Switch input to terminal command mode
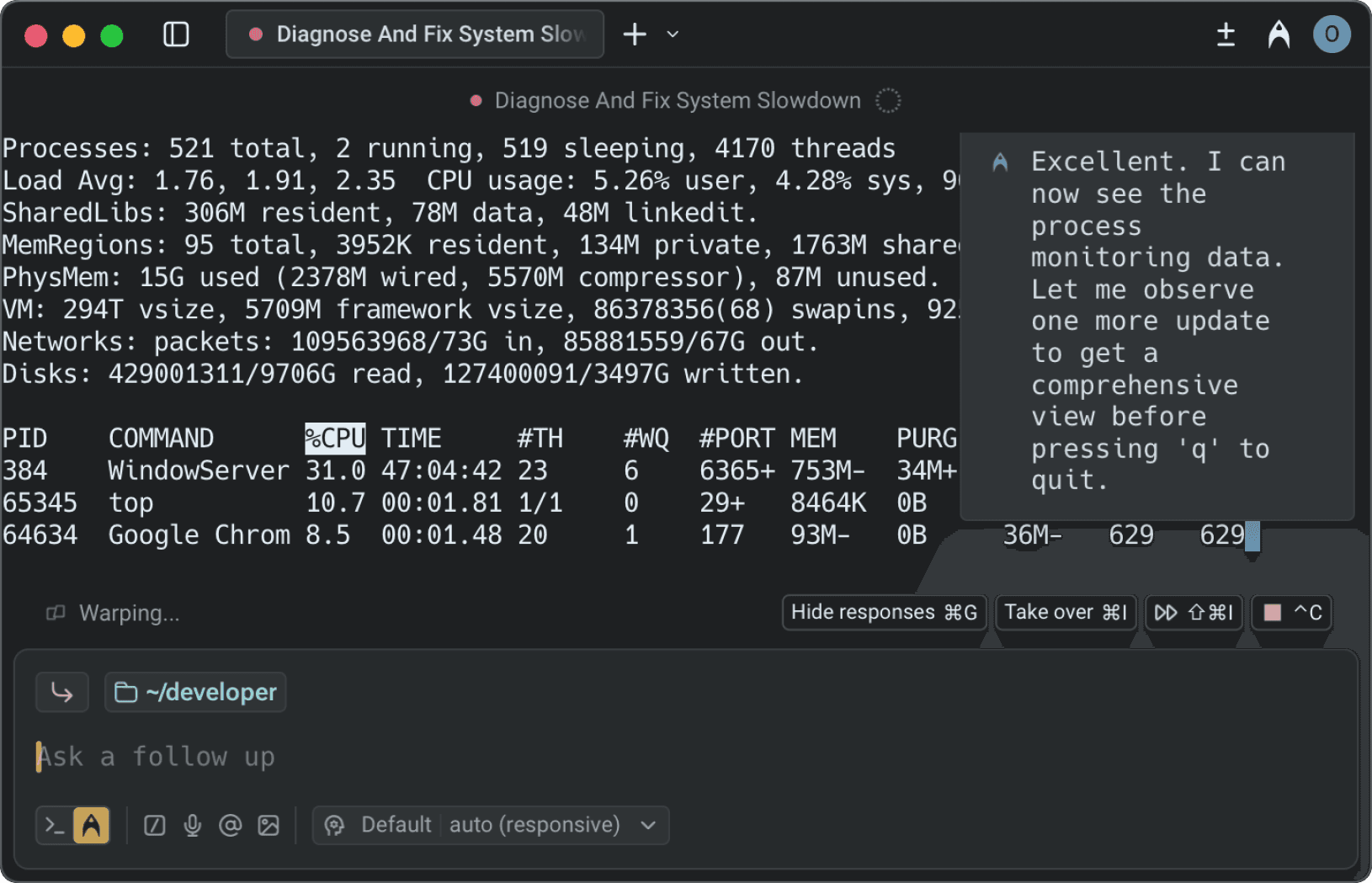Image resolution: width=1372 pixels, height=883 pixels. 55,825
